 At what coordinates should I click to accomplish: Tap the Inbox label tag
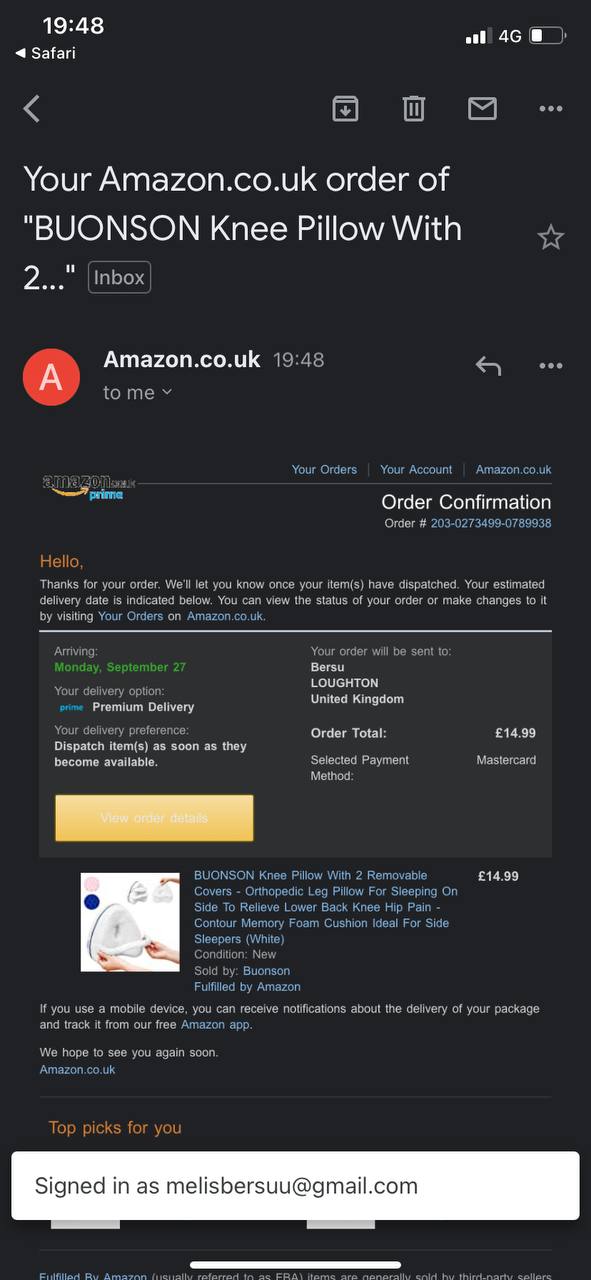[119, 277]
